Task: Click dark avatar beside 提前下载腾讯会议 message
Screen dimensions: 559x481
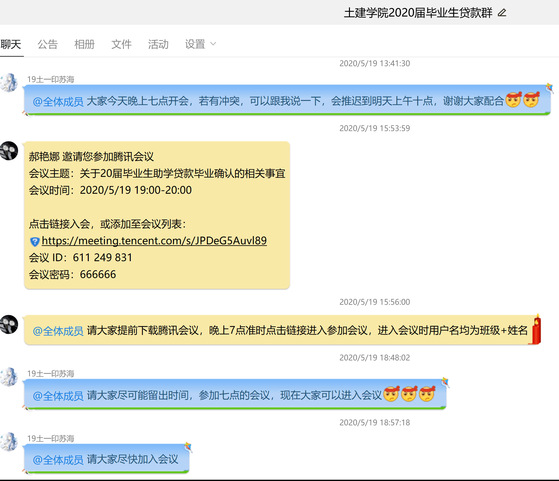Action: click(9, 324)
